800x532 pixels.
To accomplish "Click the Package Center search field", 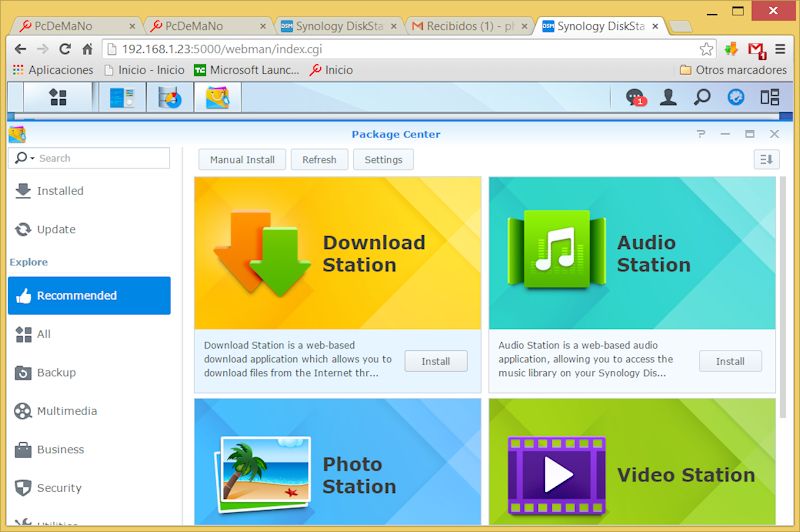I will 89,158.
